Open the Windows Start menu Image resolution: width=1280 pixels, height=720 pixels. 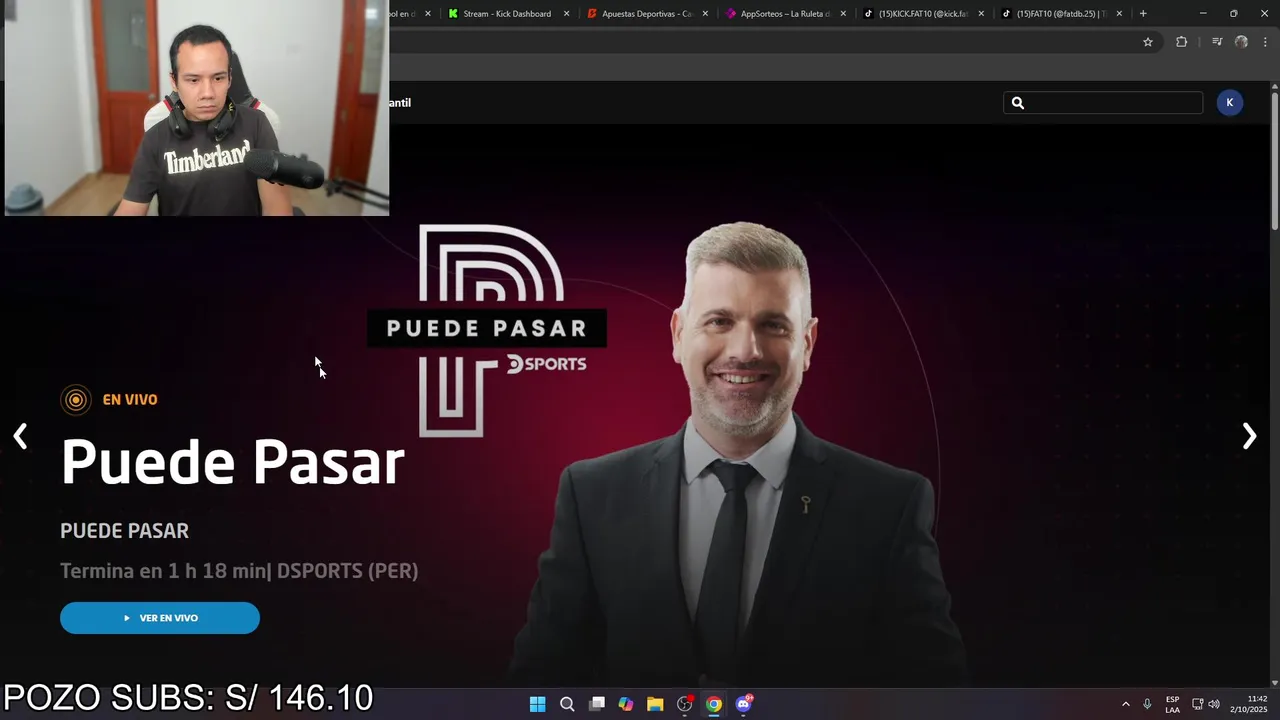pyautogui.click(x=537, y=704)
